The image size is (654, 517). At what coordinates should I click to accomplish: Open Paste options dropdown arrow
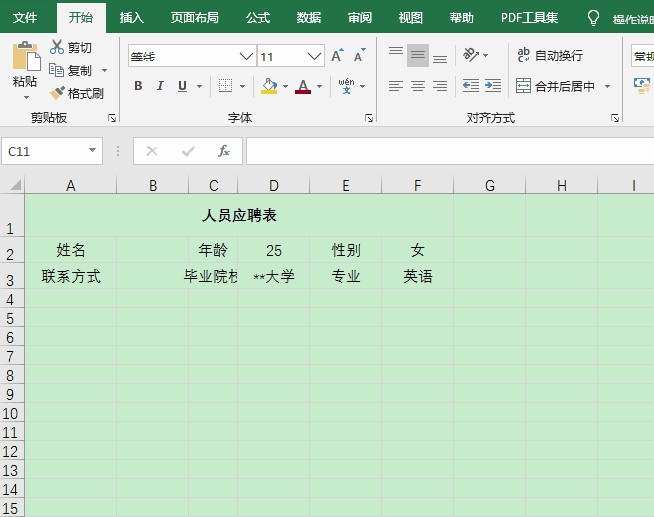point(26,98)
